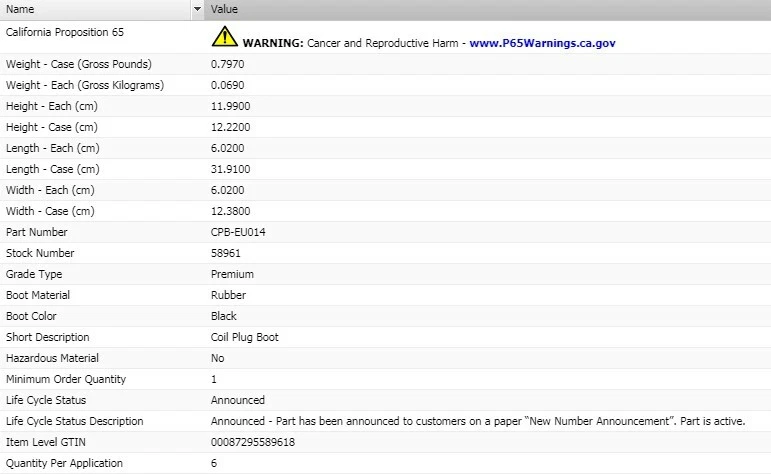Click the value 12.3800
This screenshot has width=771, height=474.
tap(230, 212)
